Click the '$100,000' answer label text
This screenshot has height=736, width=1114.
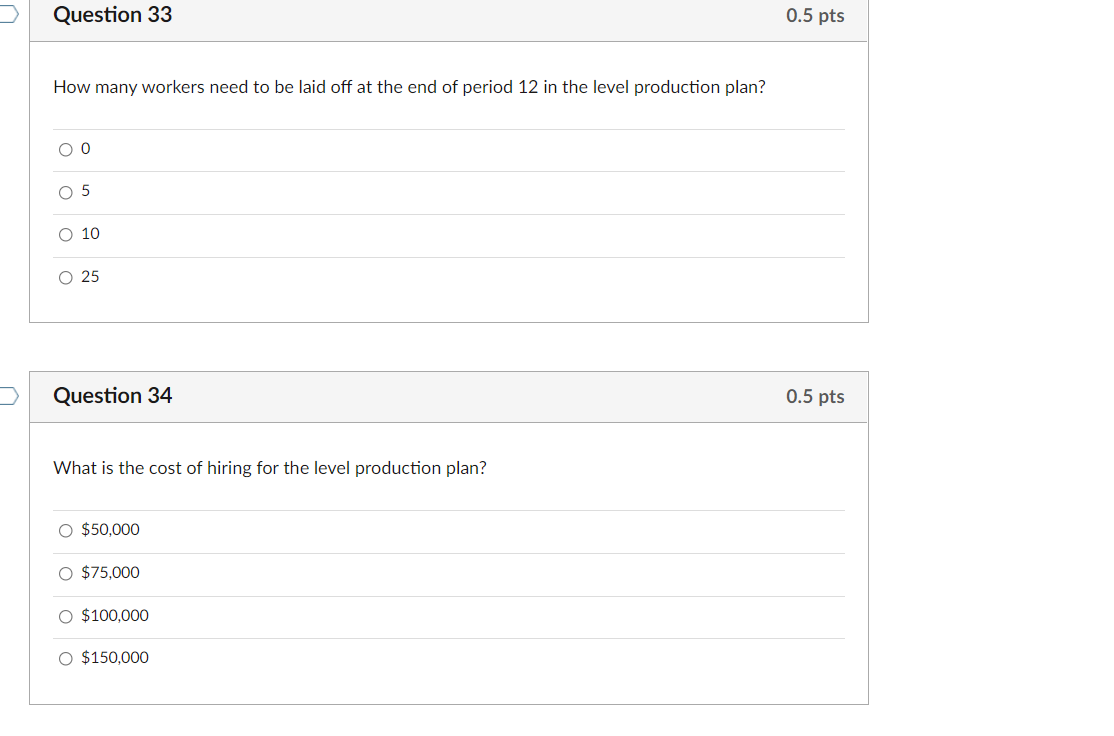115,616
